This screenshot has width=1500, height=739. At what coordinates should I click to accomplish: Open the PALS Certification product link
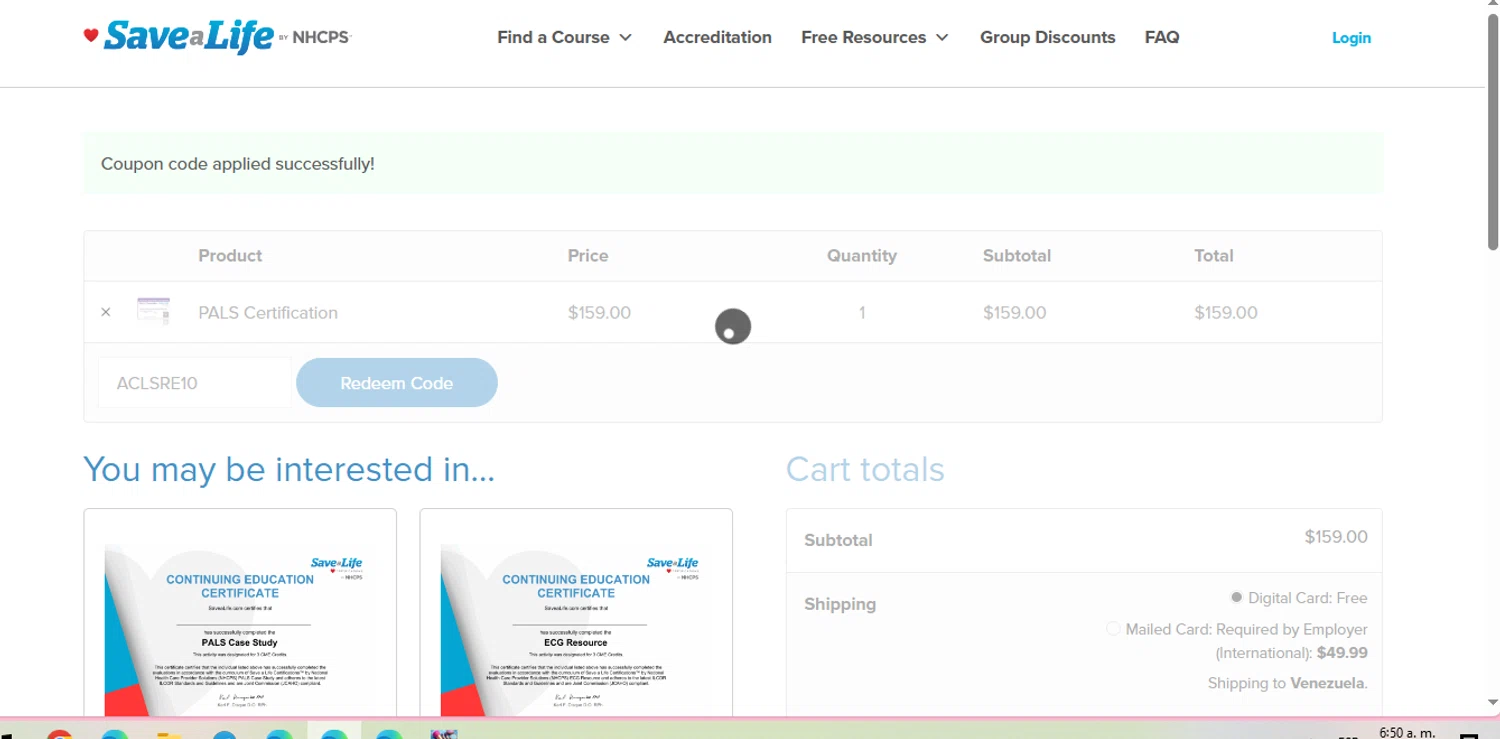268,313
